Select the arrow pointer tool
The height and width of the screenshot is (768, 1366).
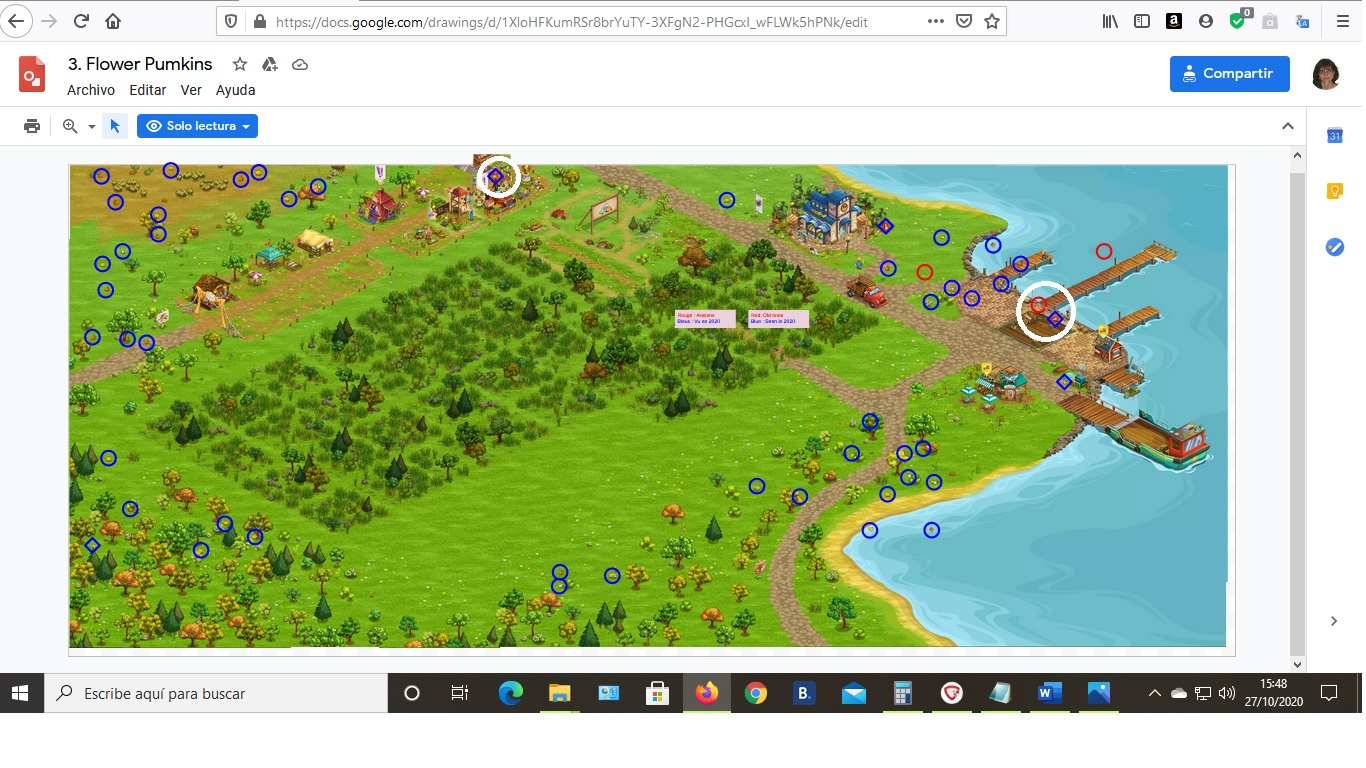tap(115, 126)
